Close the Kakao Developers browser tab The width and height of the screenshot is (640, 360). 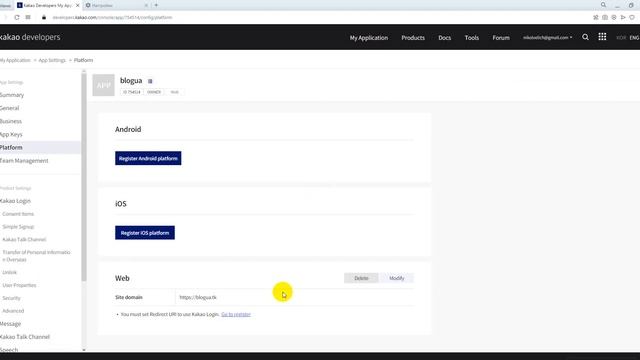click(78, 5)
